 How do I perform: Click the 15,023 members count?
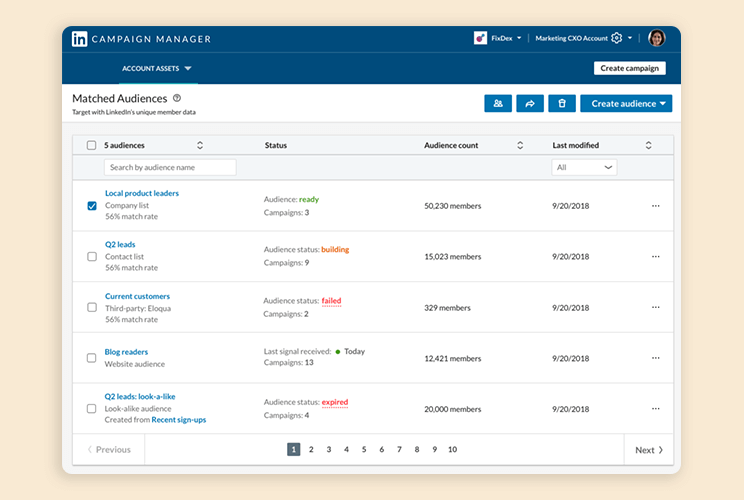click(x=453, y=257)
